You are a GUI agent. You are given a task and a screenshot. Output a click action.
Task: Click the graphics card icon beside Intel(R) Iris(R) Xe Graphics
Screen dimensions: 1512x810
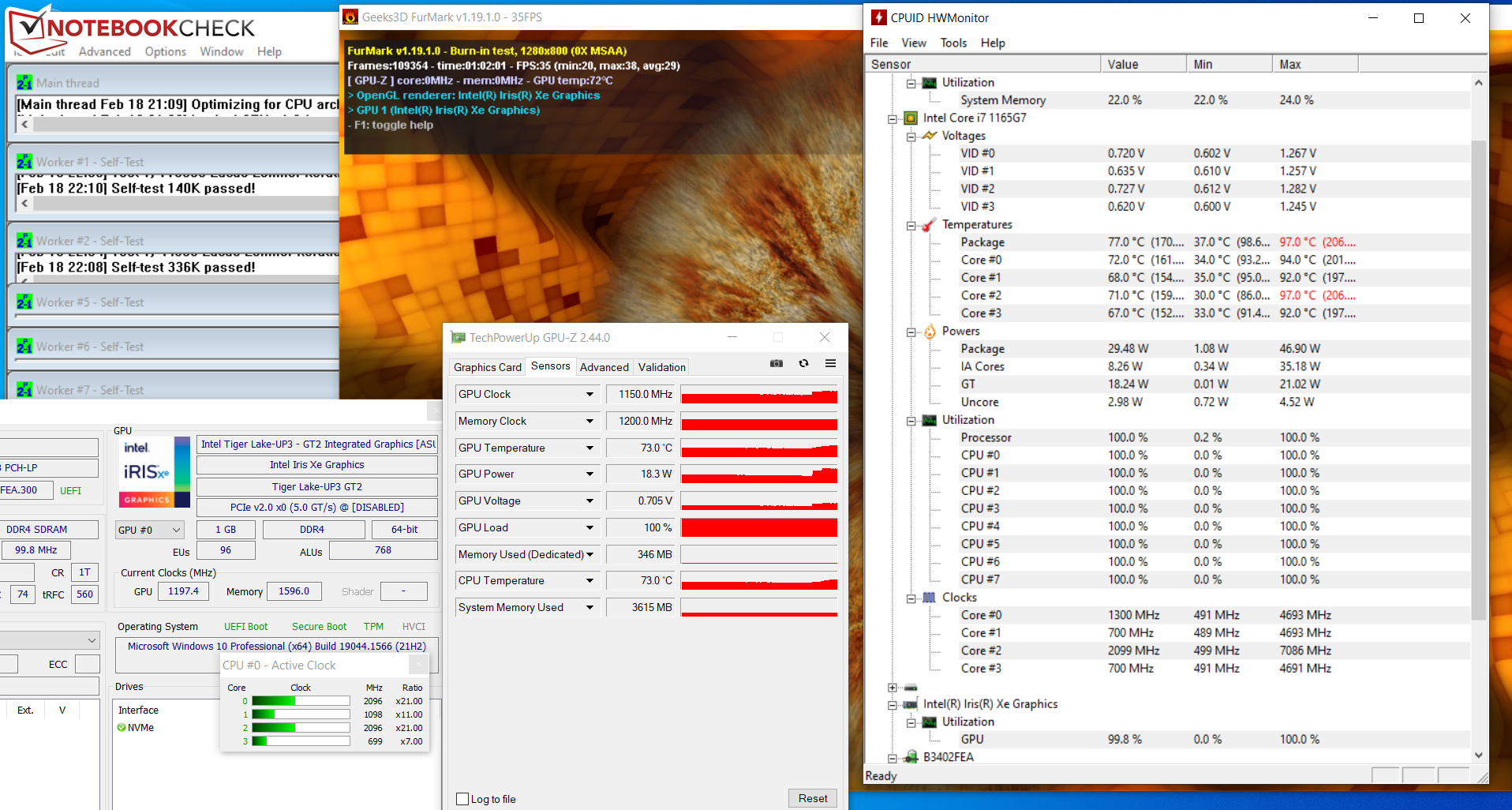pyautogui.click(x=911, y=704)
